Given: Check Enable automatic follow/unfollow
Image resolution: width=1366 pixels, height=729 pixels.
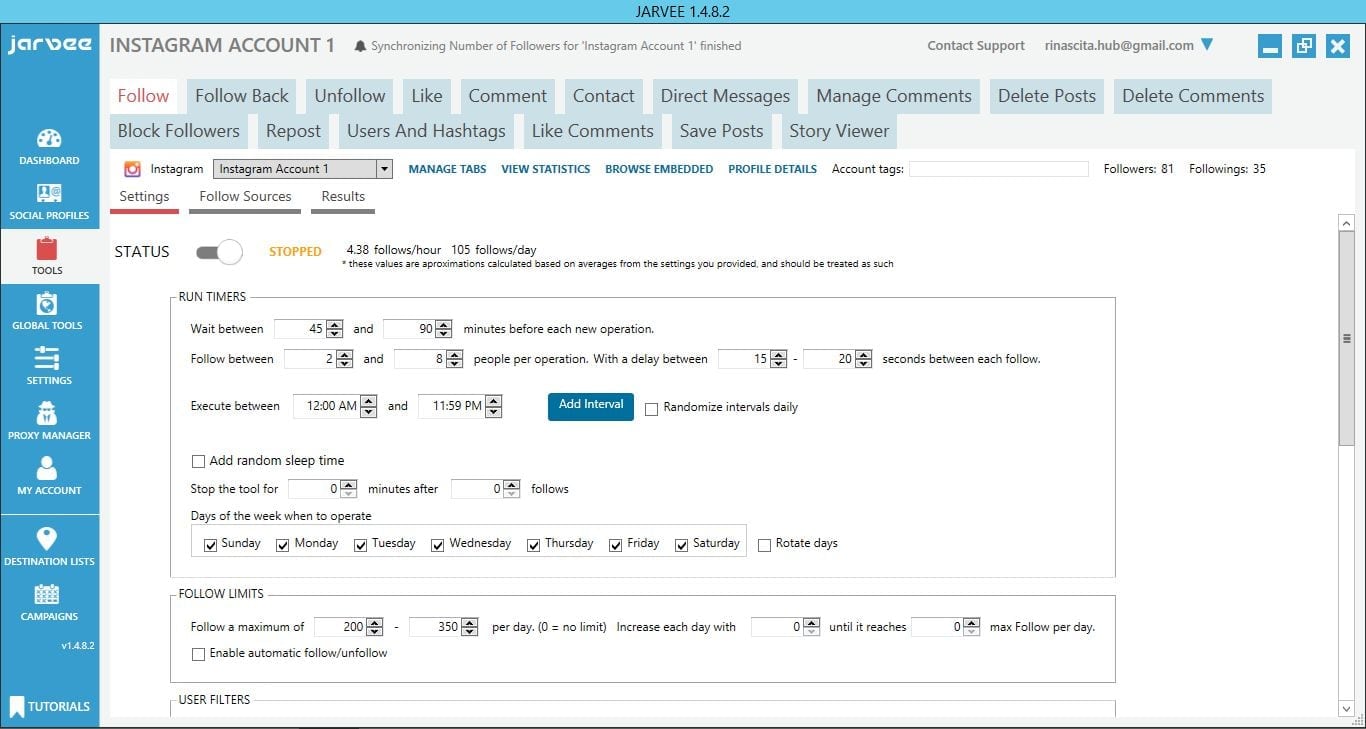Looking at the screenshot, I should pos(198,654).
